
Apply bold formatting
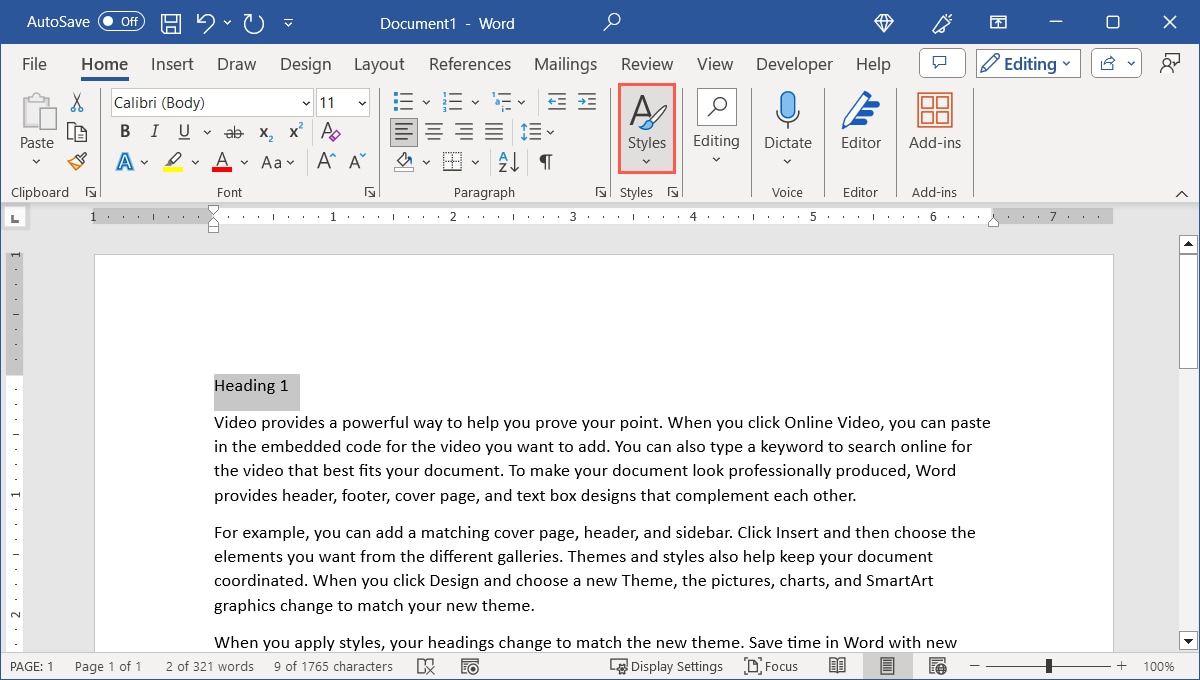coord(124,131)
